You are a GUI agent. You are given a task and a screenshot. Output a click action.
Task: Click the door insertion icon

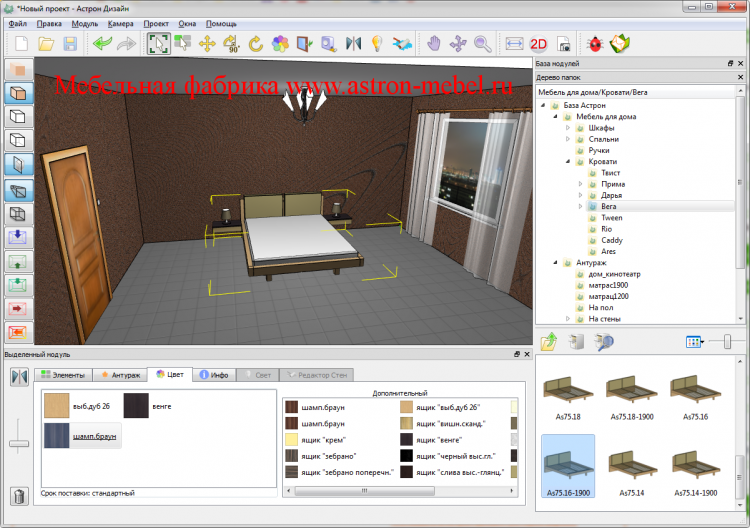pos(305,44)
